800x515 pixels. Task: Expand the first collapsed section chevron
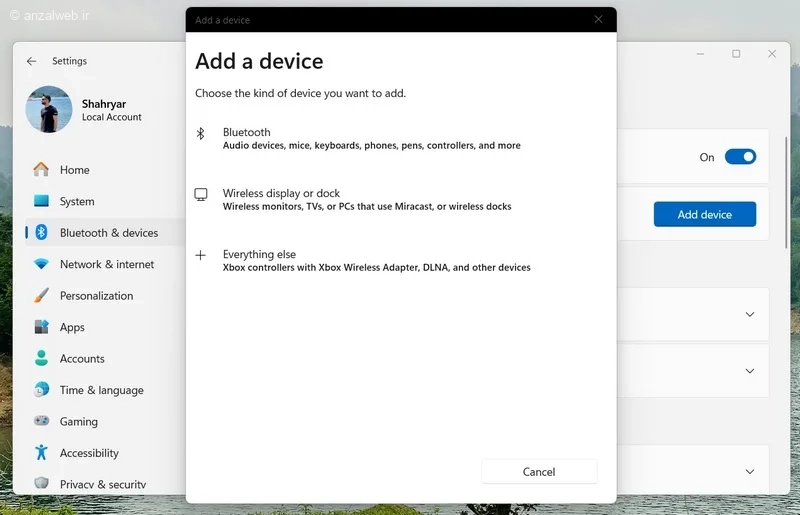(749, 314)
